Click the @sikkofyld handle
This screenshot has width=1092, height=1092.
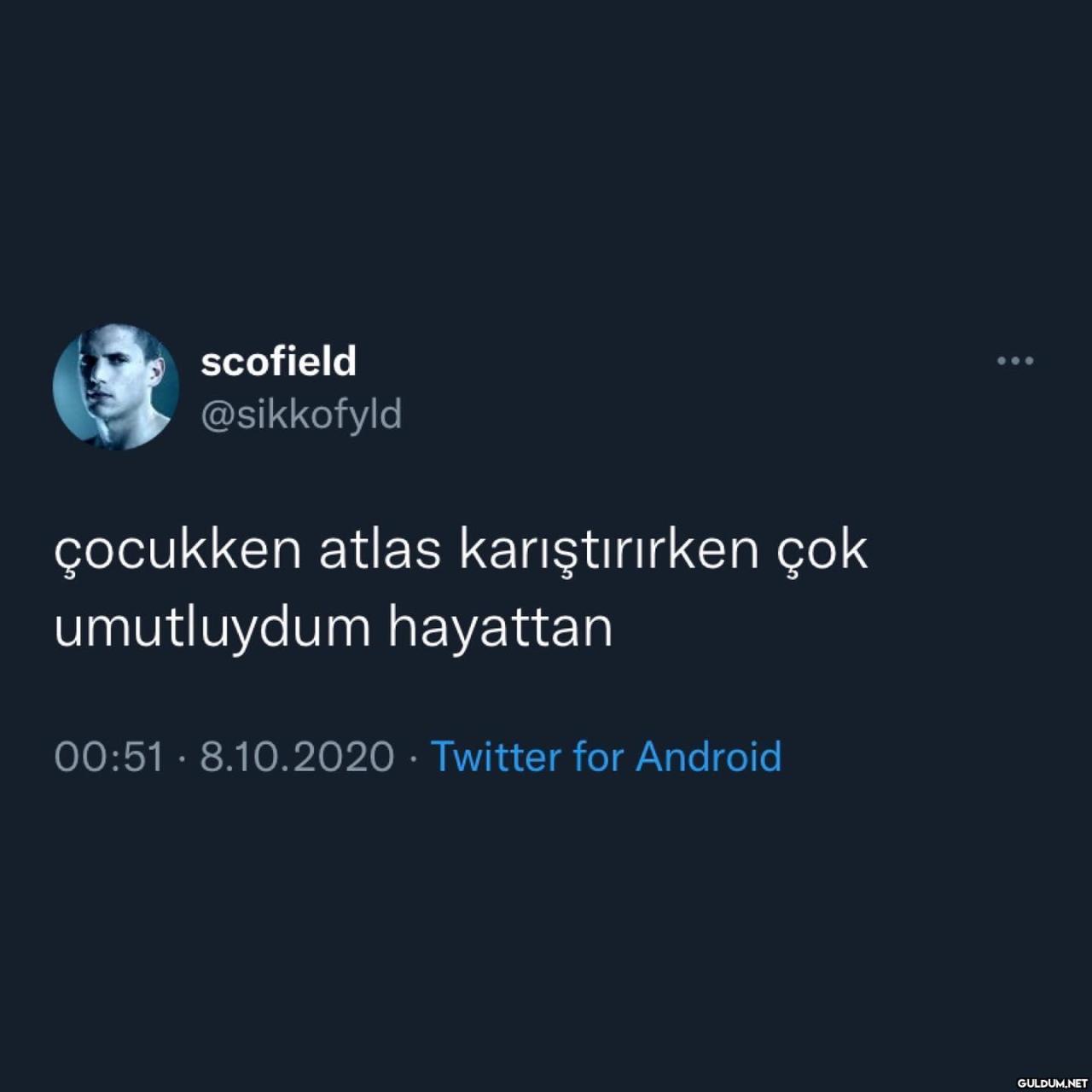point(301,415)
